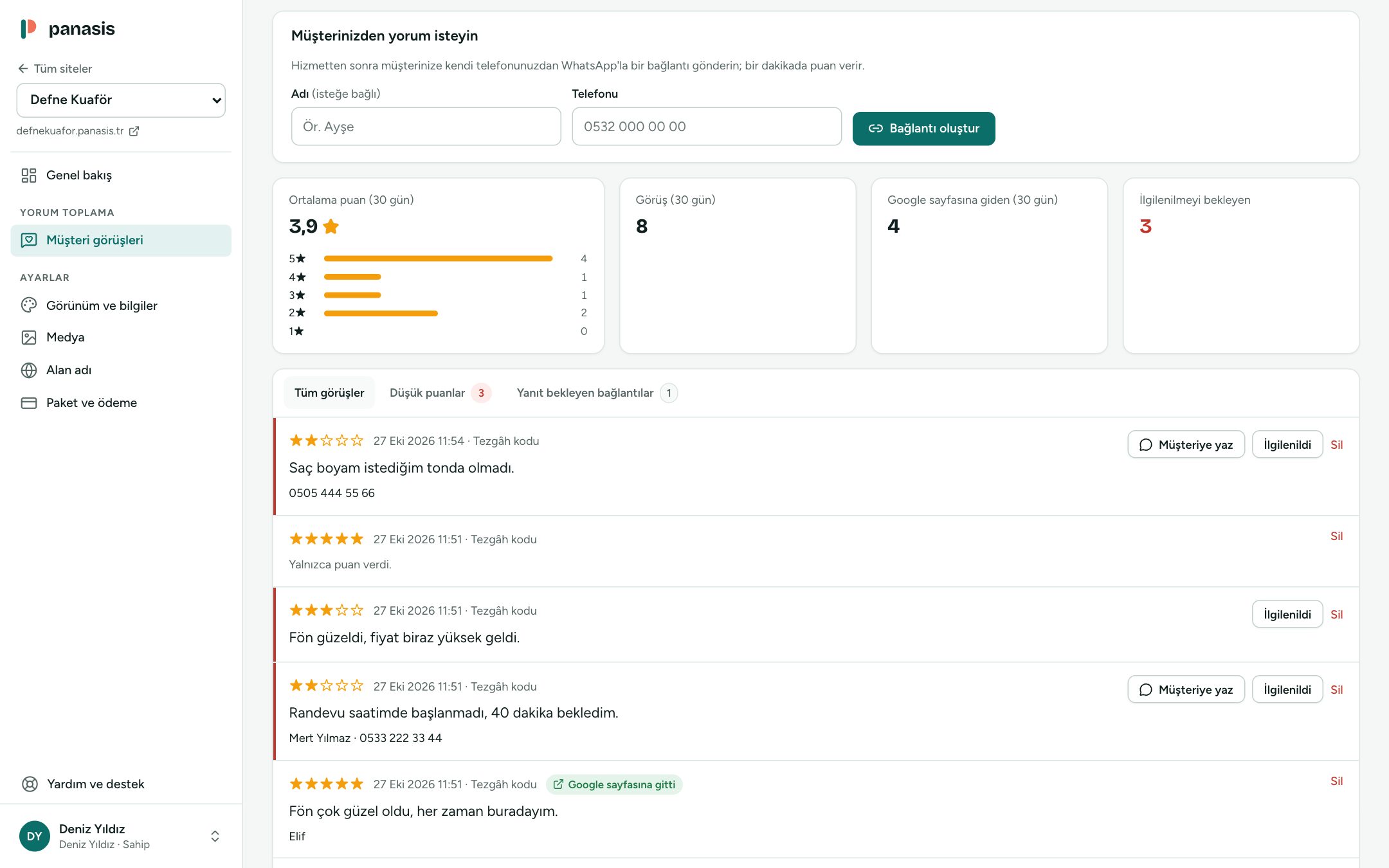This screenshot has width=1389, height=868.
Task: Click the Paket ve ödeme card icon
Action: click(29, 403)
